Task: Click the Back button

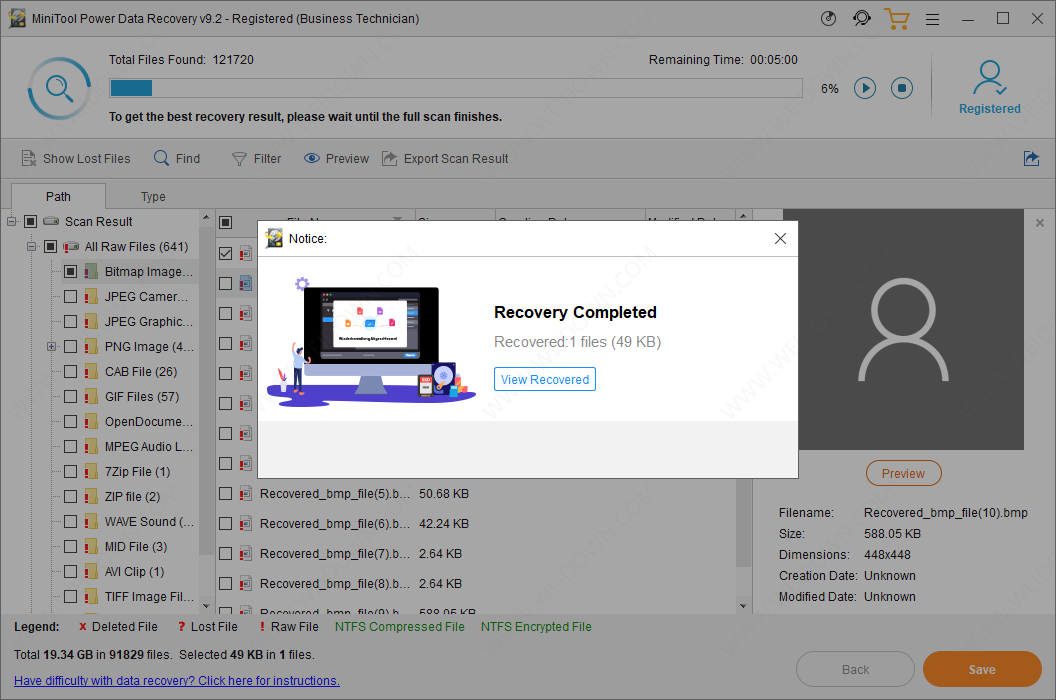Action: pyautogui.click(x=855, y=670)
